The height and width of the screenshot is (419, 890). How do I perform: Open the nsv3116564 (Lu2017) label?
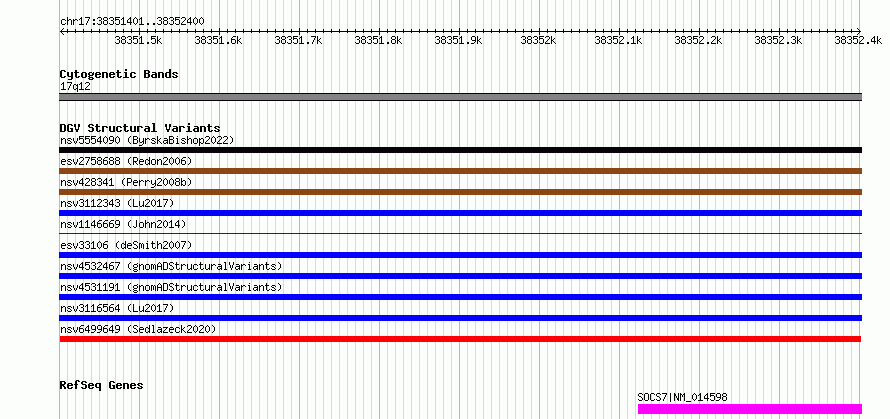pyautogui.click(x=117, y=308)
